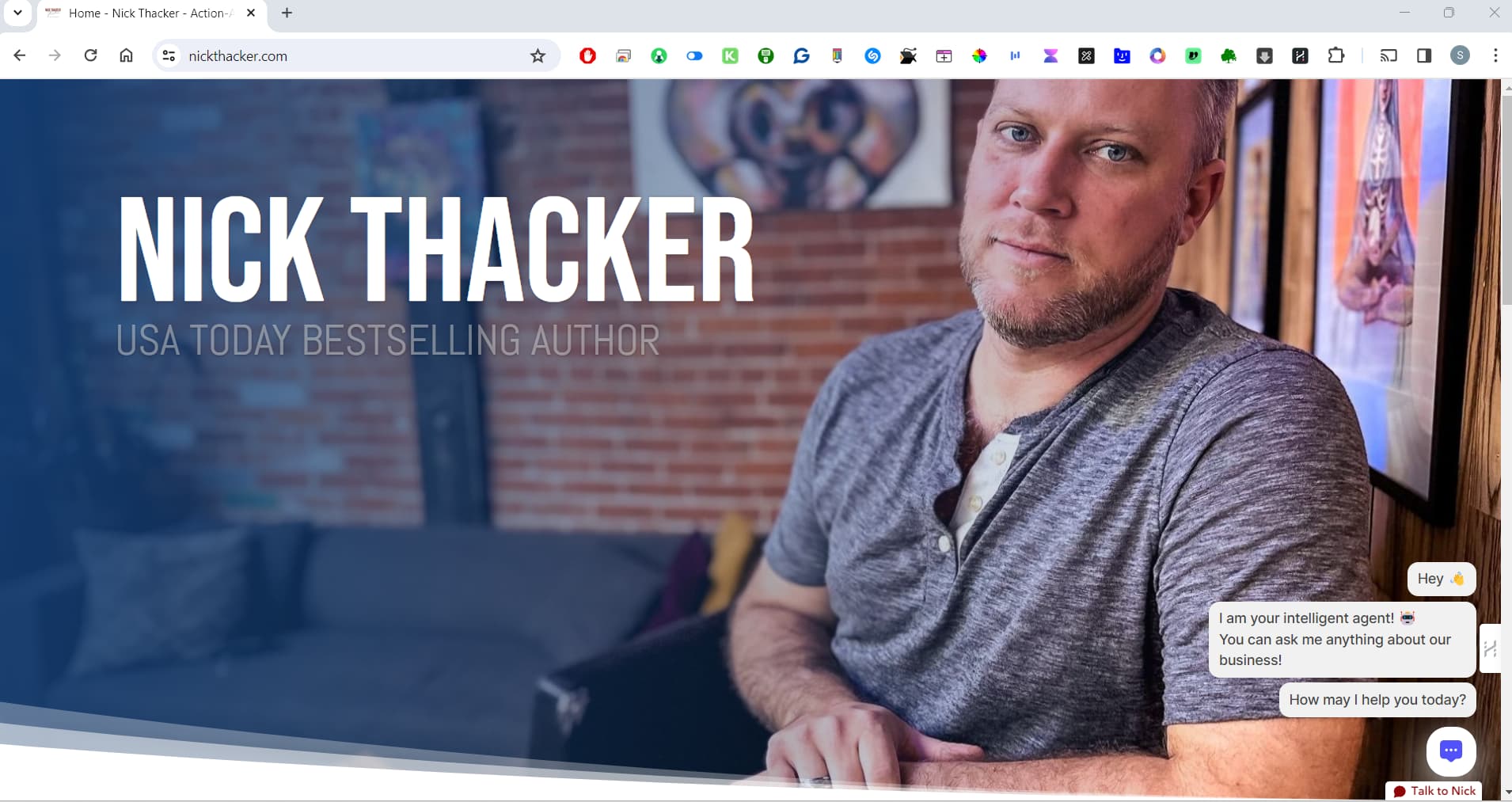Image resolution: width=1512 pixels, height=802 pixels.
Task: Open the Shazam extension icon
Action: click(x=872, y=55)
